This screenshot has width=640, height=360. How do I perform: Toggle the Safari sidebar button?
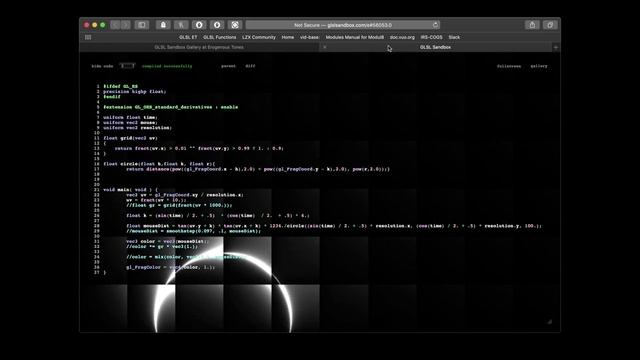coord(142,25)
